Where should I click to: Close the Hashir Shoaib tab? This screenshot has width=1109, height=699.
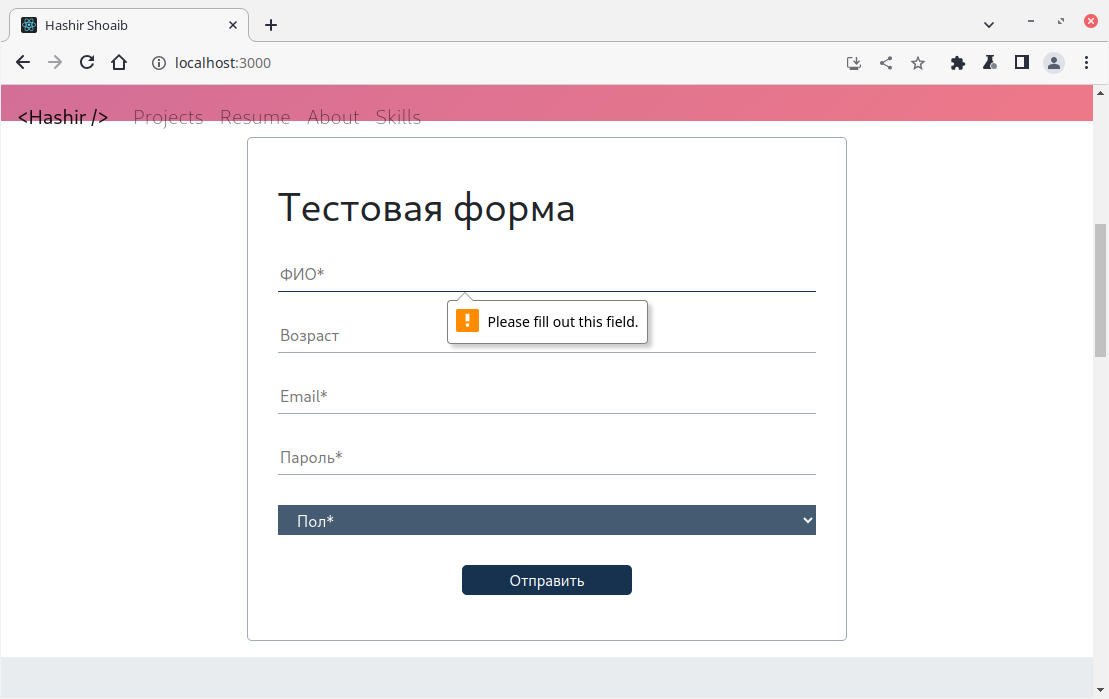point(233,25)
